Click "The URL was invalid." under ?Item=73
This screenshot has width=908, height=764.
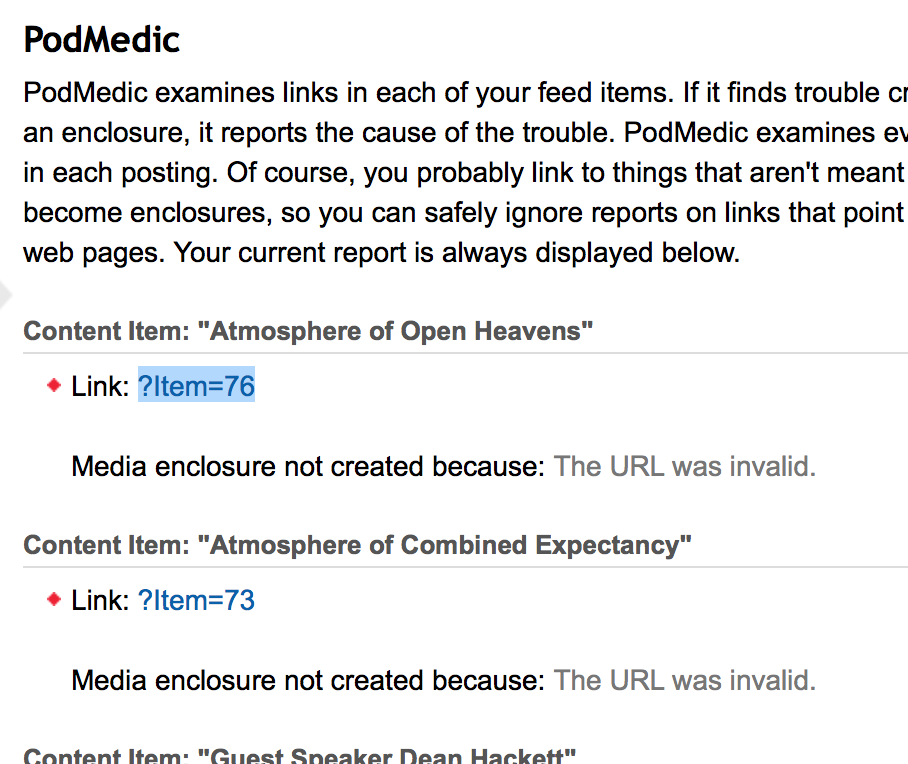(x=684, y=680)
